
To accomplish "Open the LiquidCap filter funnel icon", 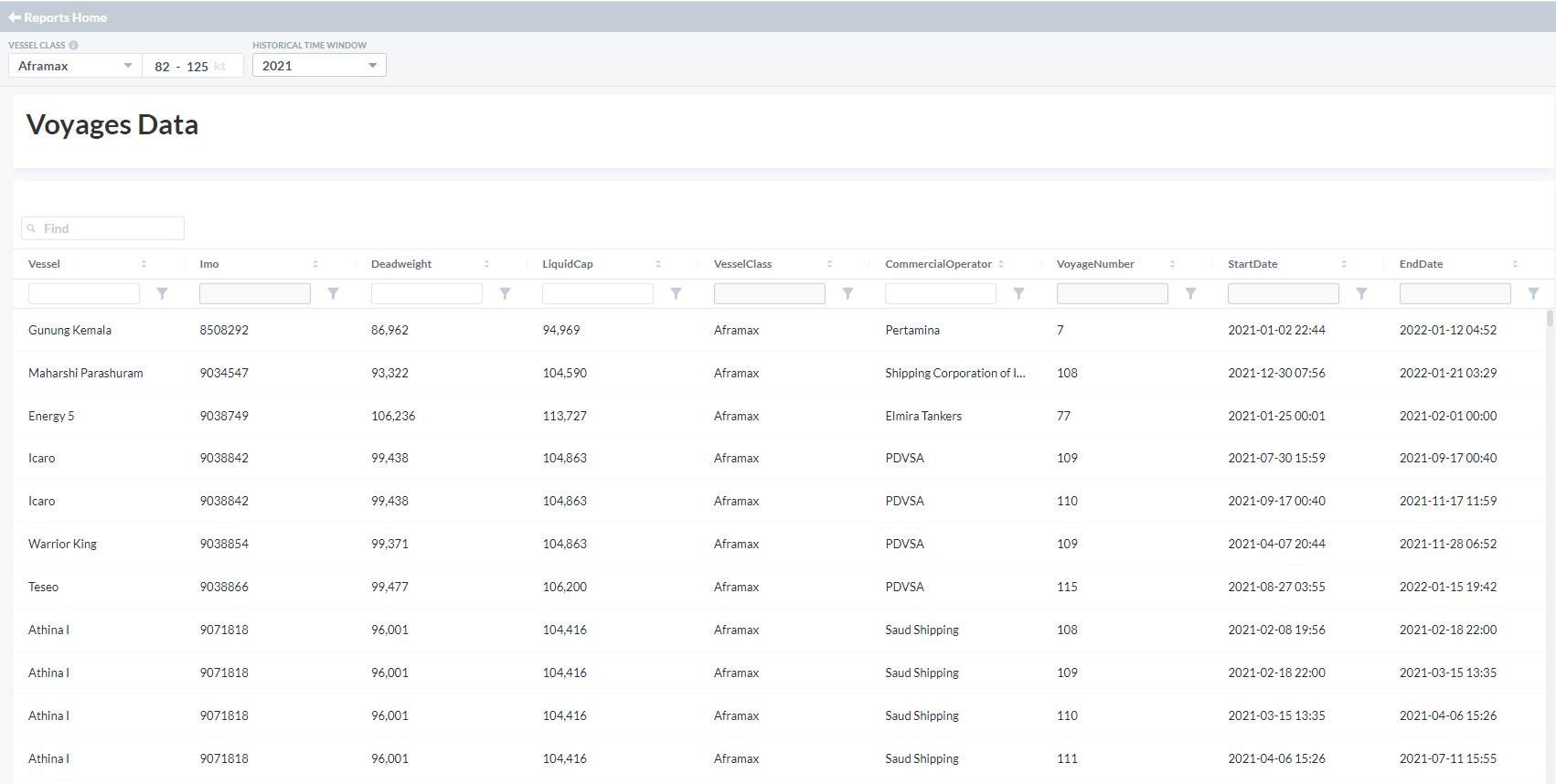I will [x=676, y=293].
